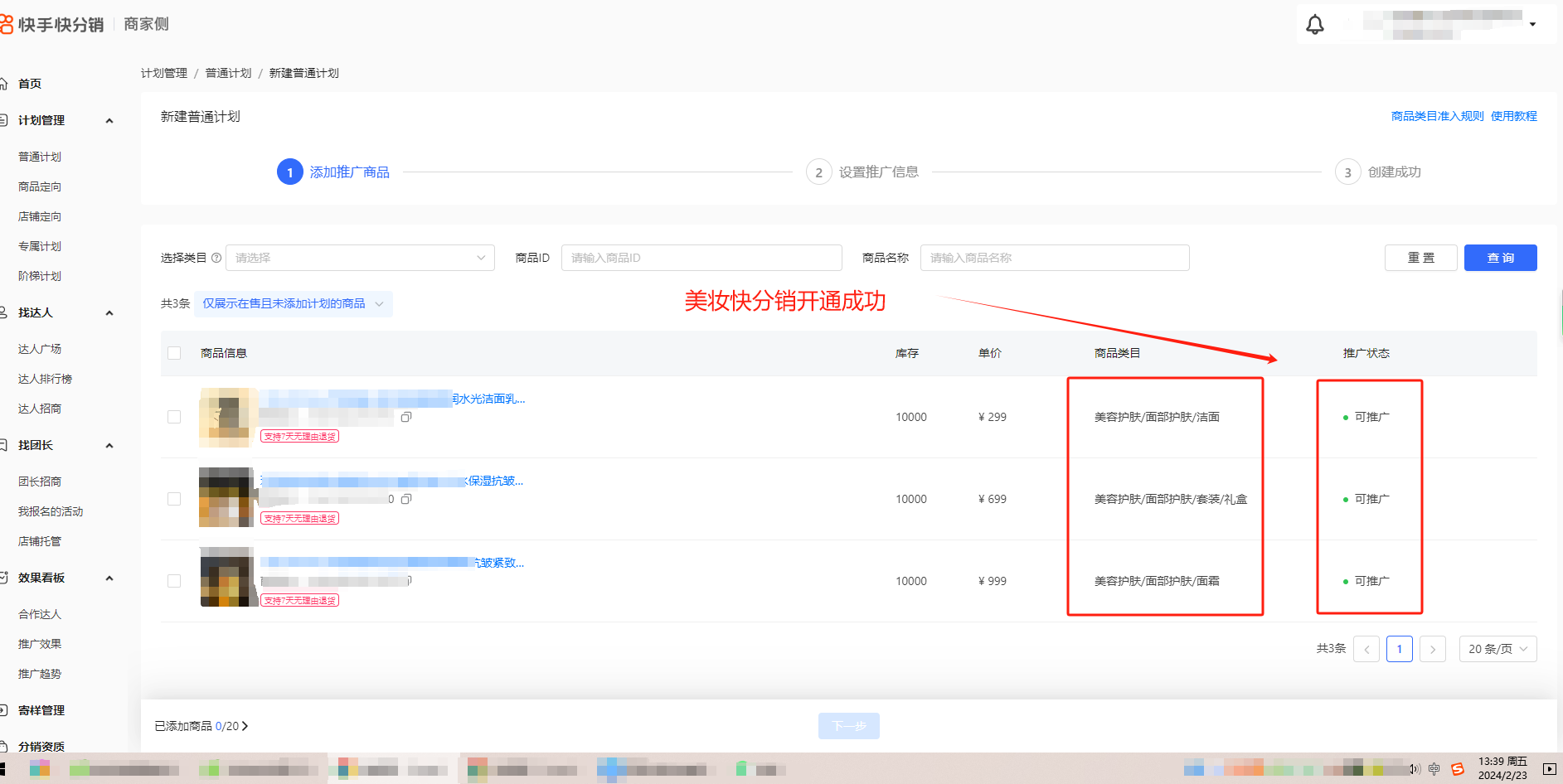This screenshot has height=784, width=1563.
Task: Click the 普通计划 breadcrumb link
Action: coord(228,73)
